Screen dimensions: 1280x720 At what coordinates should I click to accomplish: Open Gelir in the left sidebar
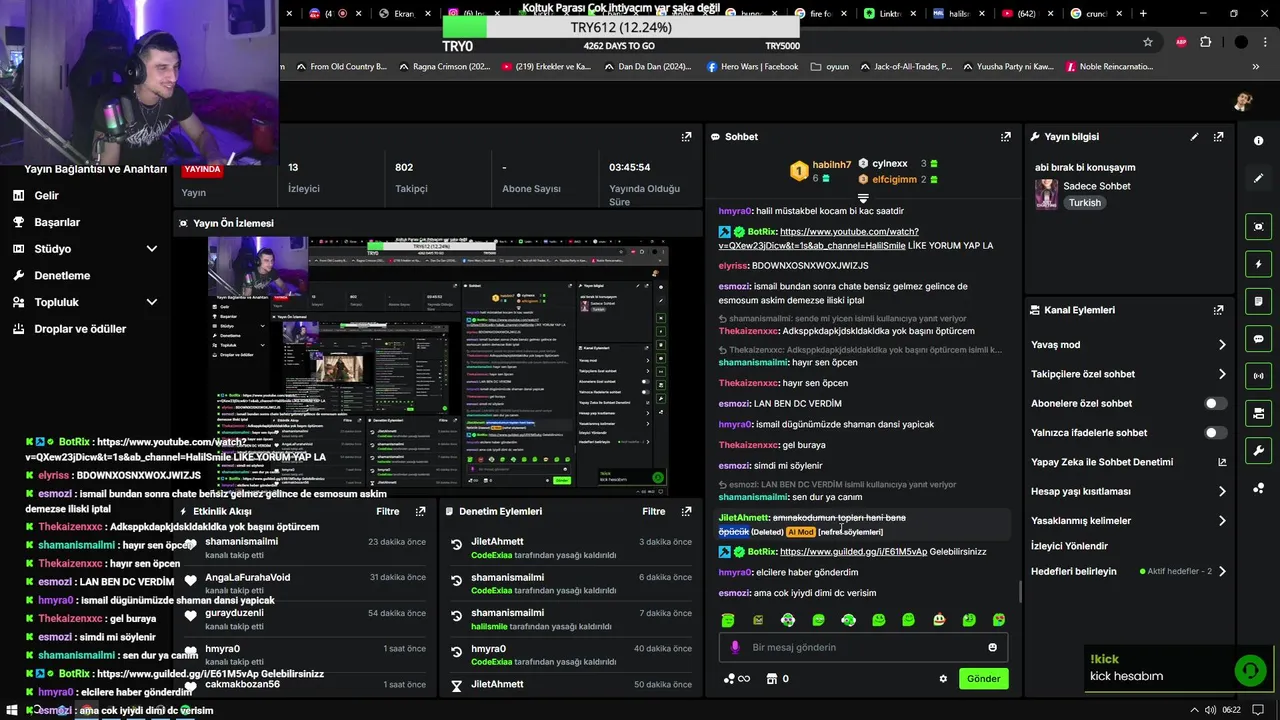46,196
